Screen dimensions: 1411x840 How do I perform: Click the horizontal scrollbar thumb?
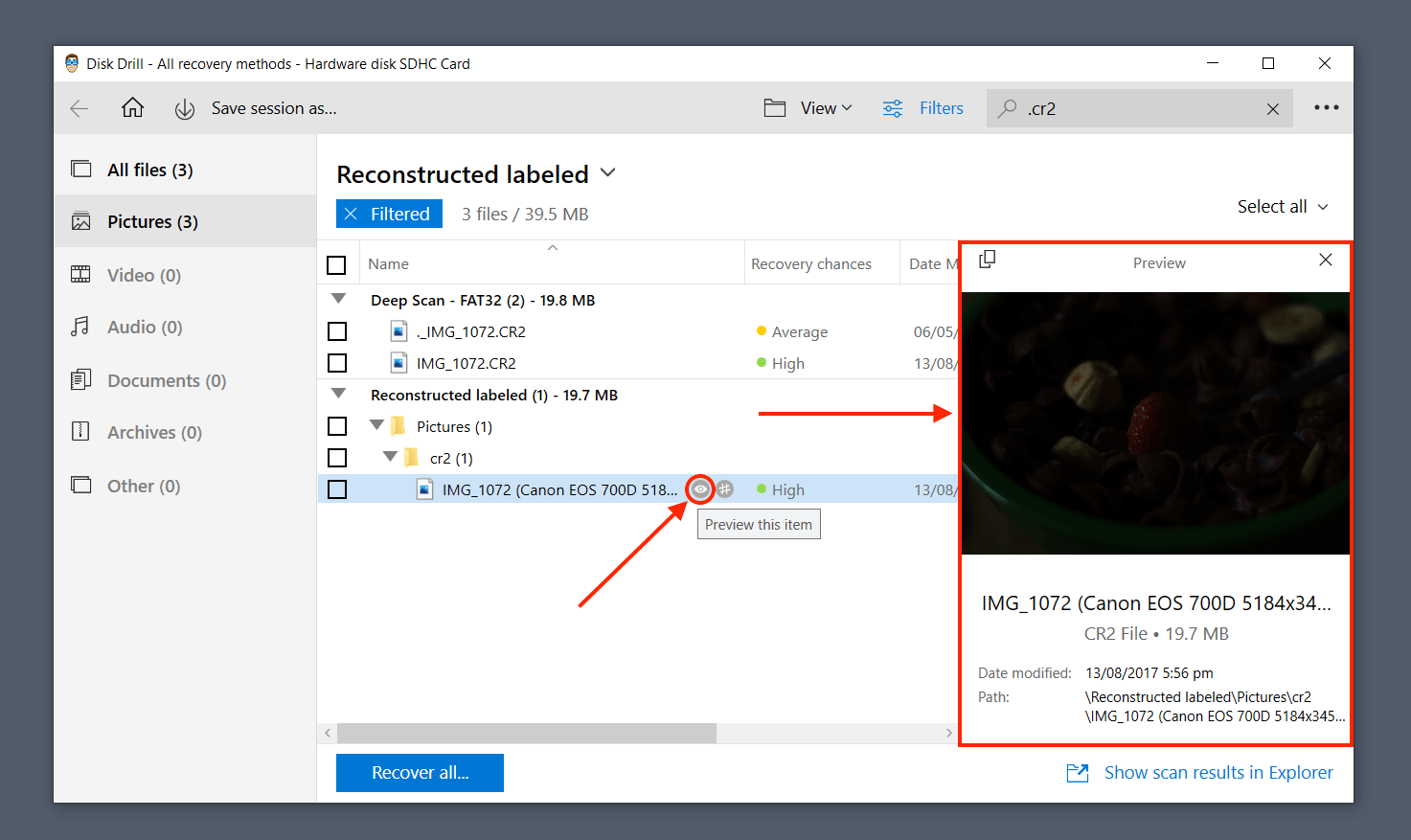[527, 733]
